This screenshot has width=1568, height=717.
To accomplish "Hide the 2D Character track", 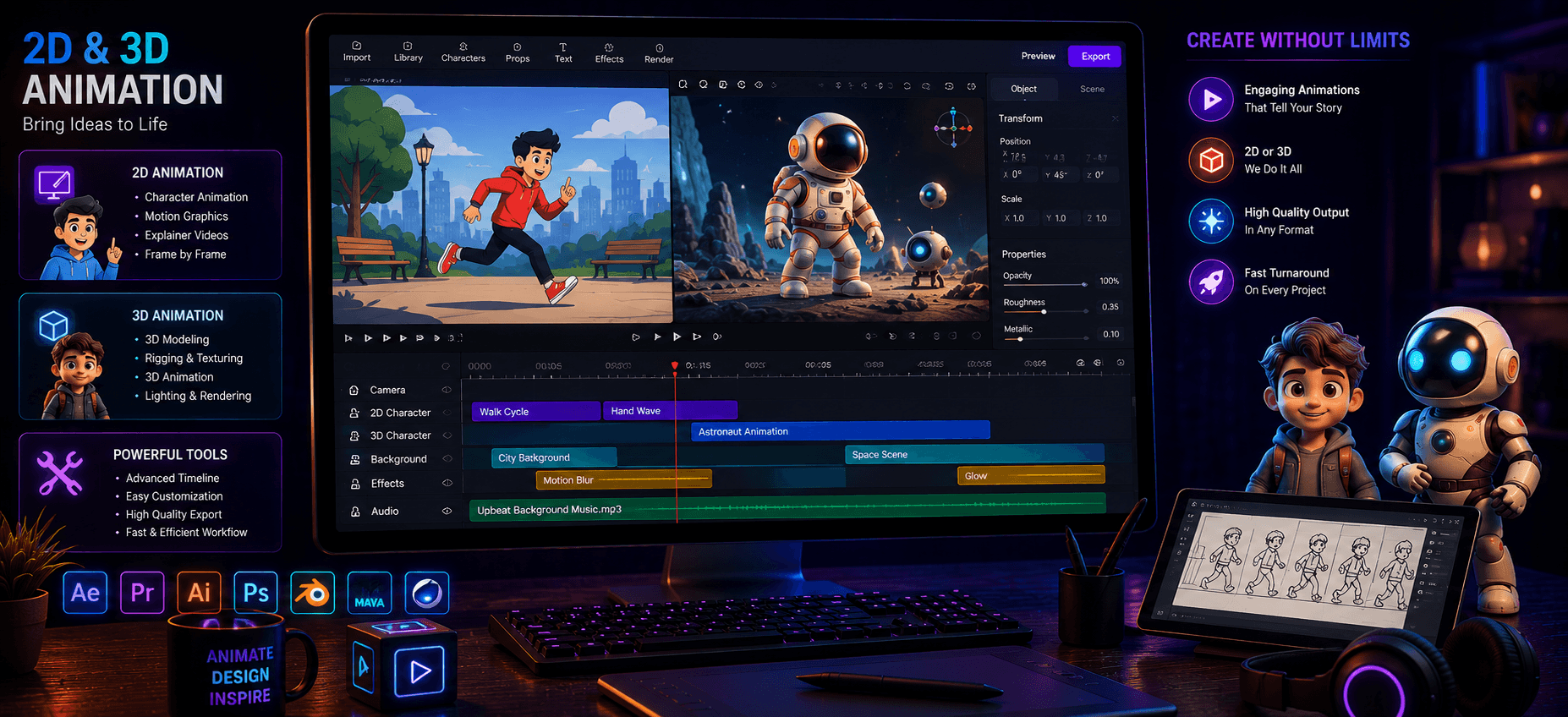I will 447,413.
